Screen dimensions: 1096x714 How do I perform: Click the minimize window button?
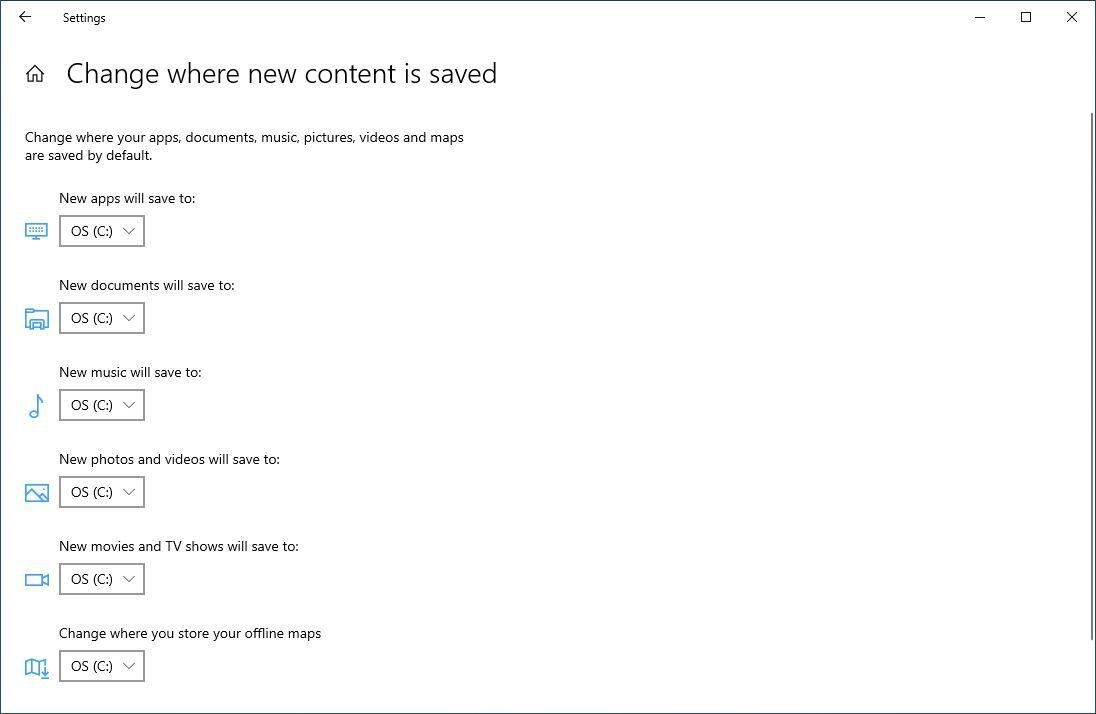979,17
